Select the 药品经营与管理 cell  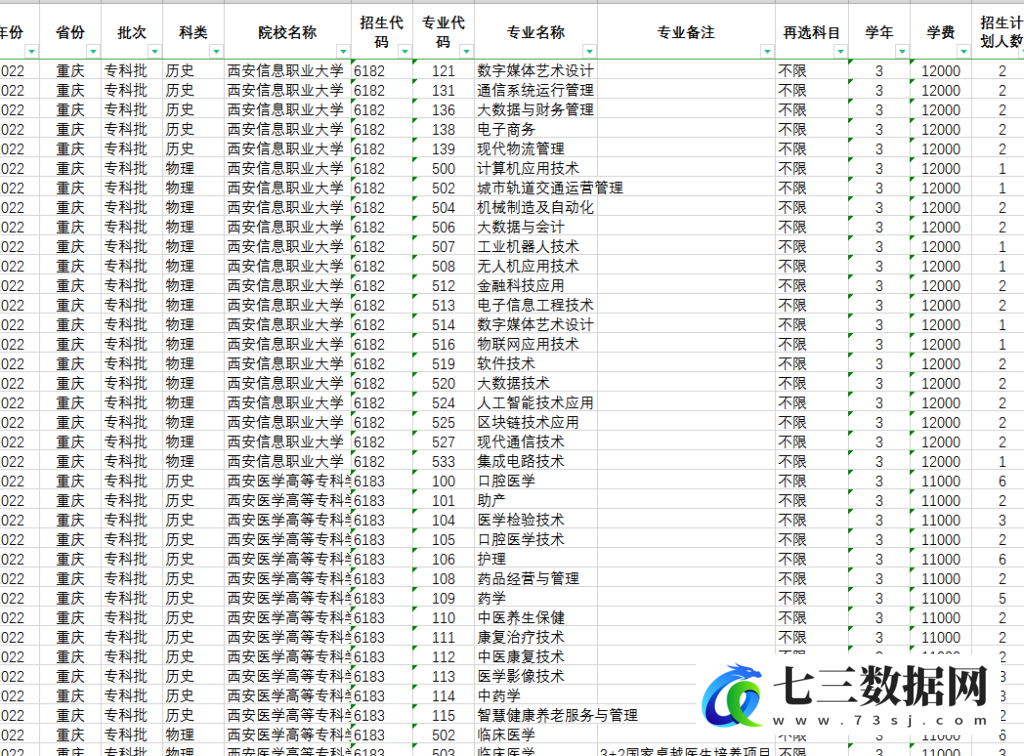pos(536,579)
